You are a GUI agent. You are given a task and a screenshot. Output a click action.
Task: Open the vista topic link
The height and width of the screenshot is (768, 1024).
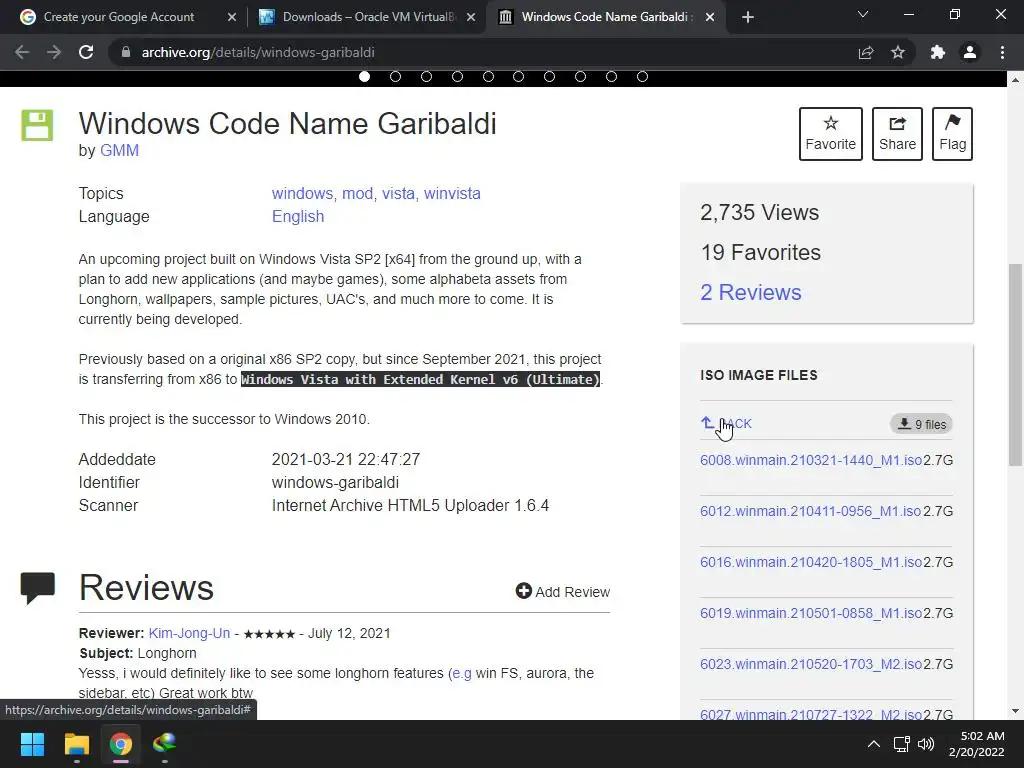398,193
